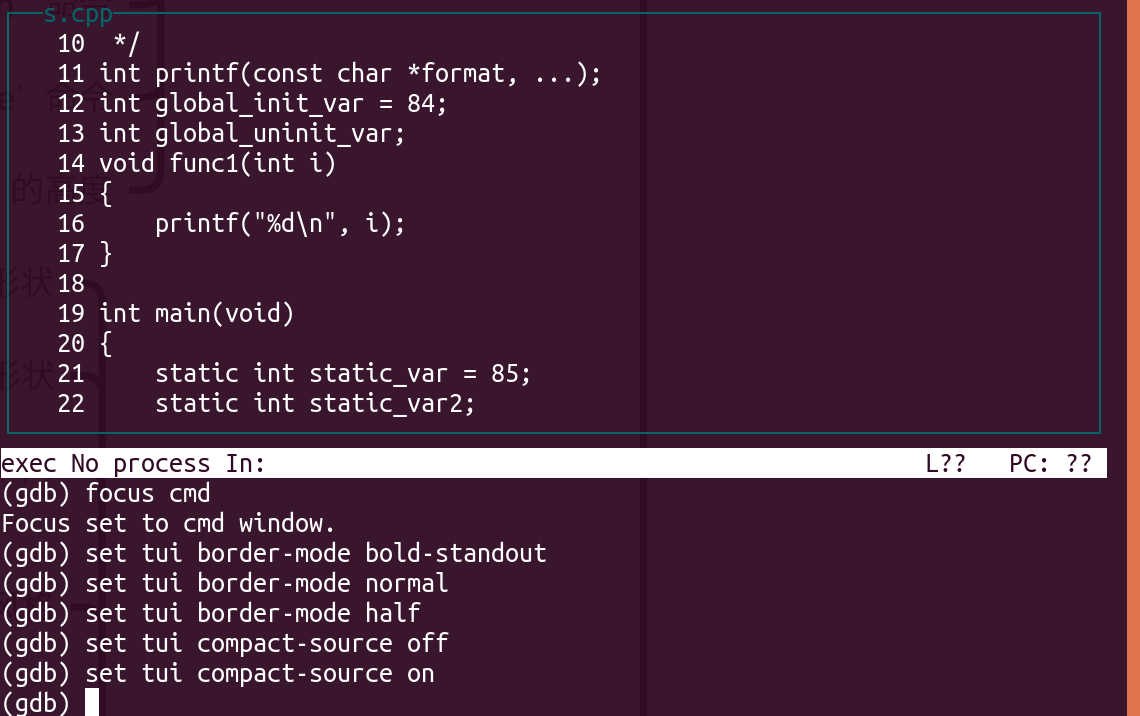
Task: Click the 'compact-source off' command line
Action: pyautogui.click(x=225, y=643)
